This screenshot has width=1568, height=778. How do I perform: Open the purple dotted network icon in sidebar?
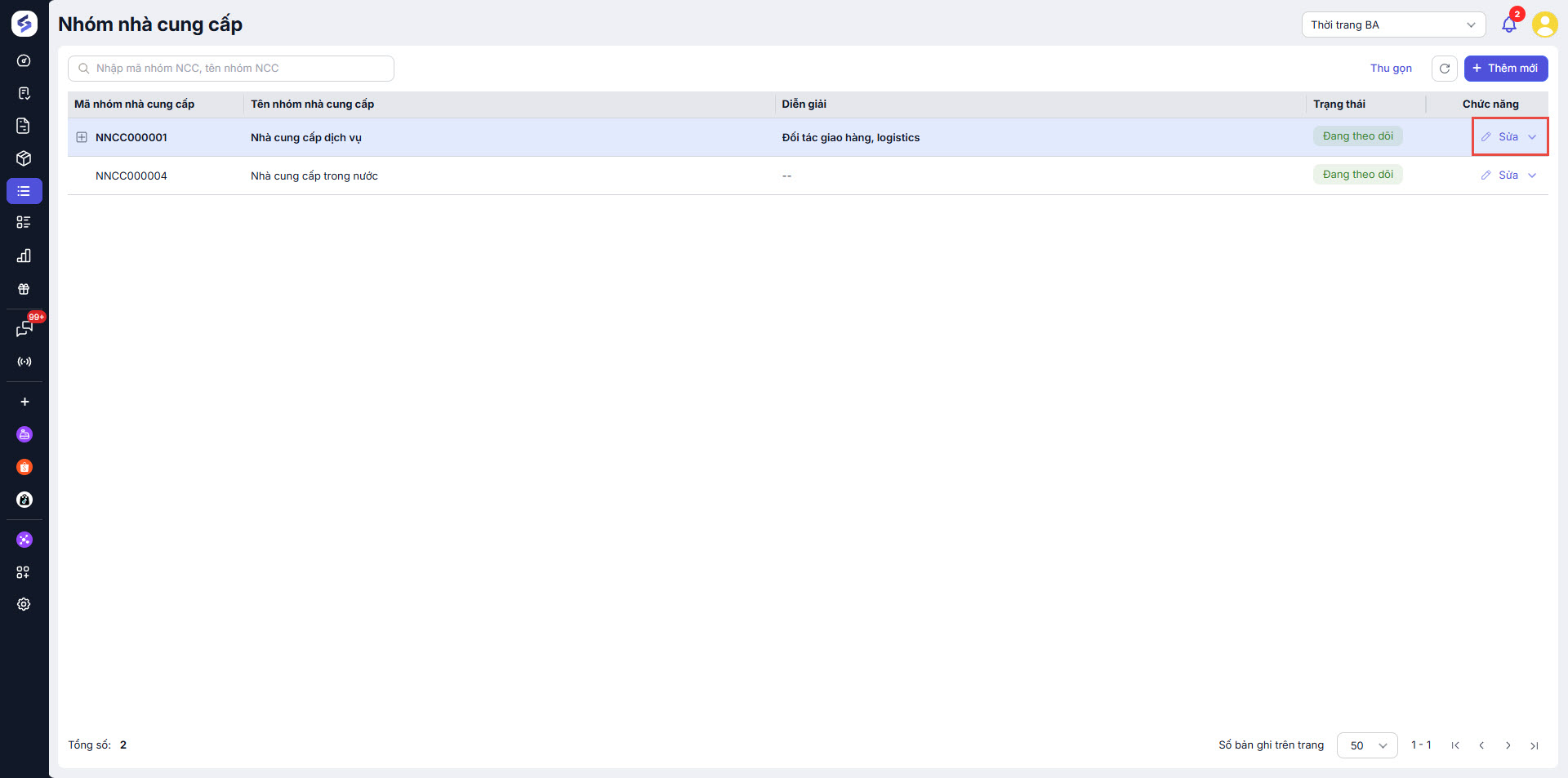24,540
